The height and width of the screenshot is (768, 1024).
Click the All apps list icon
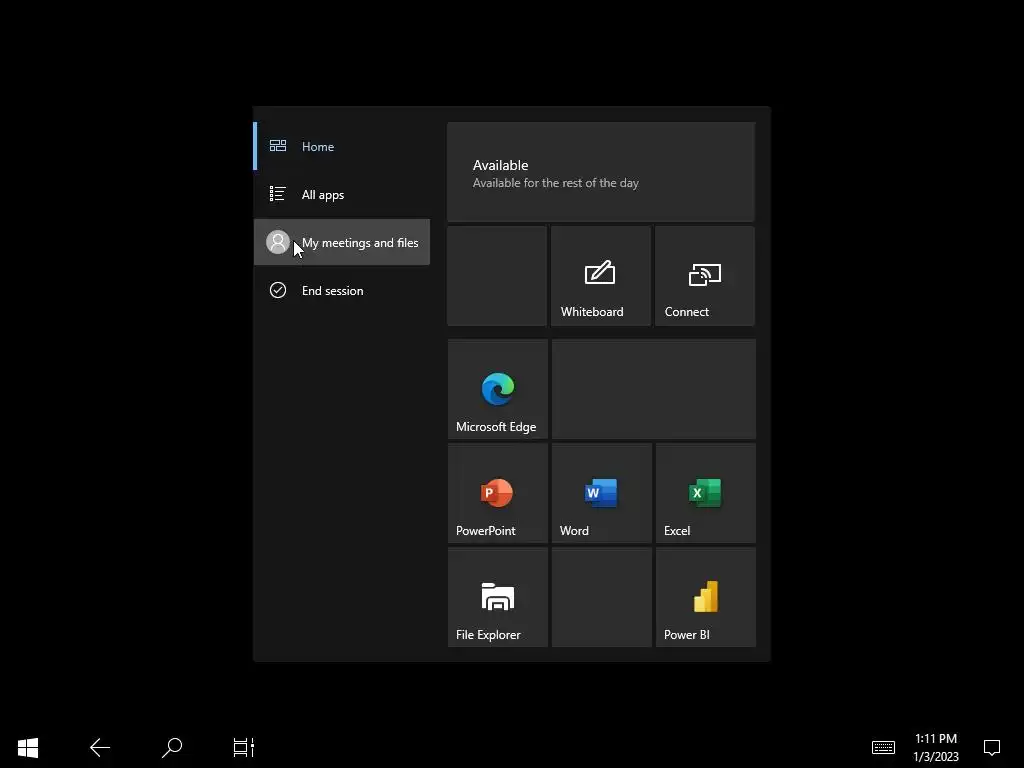point(278,194)
